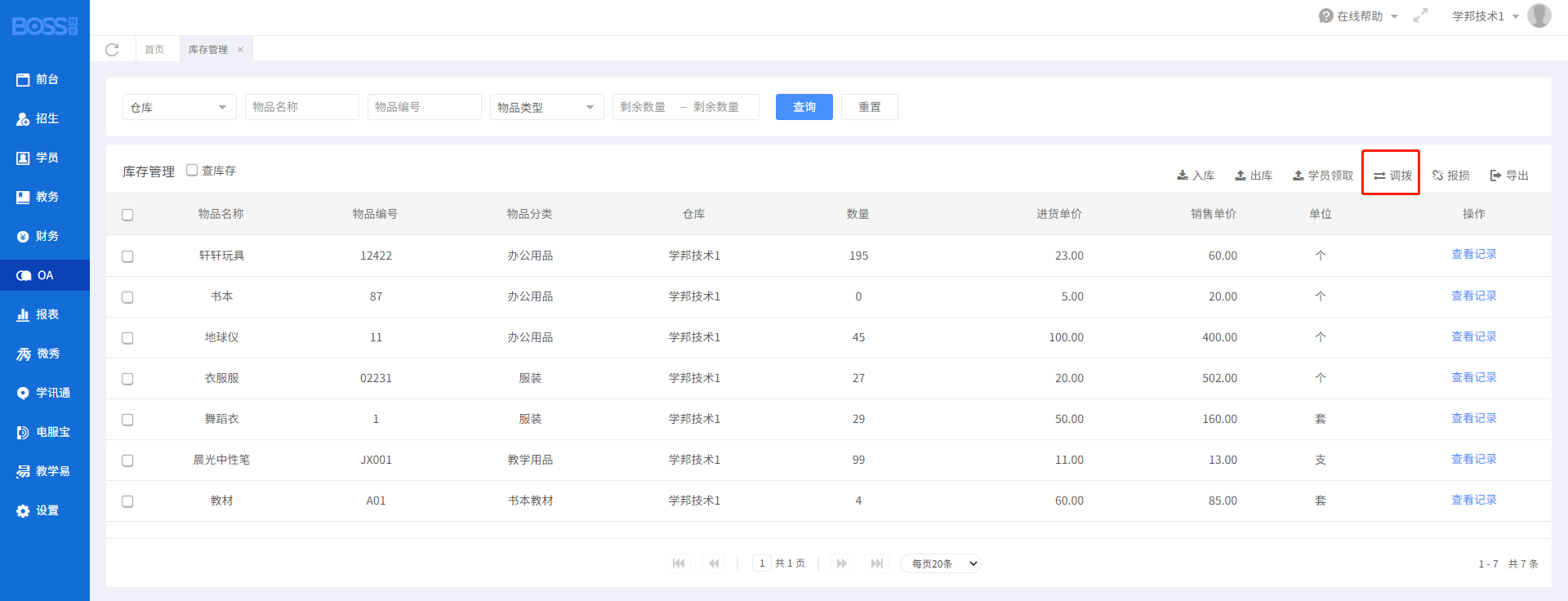This screenshot has width=1568, height=601.
Task: Go to previous page of results
Action: 714,563
